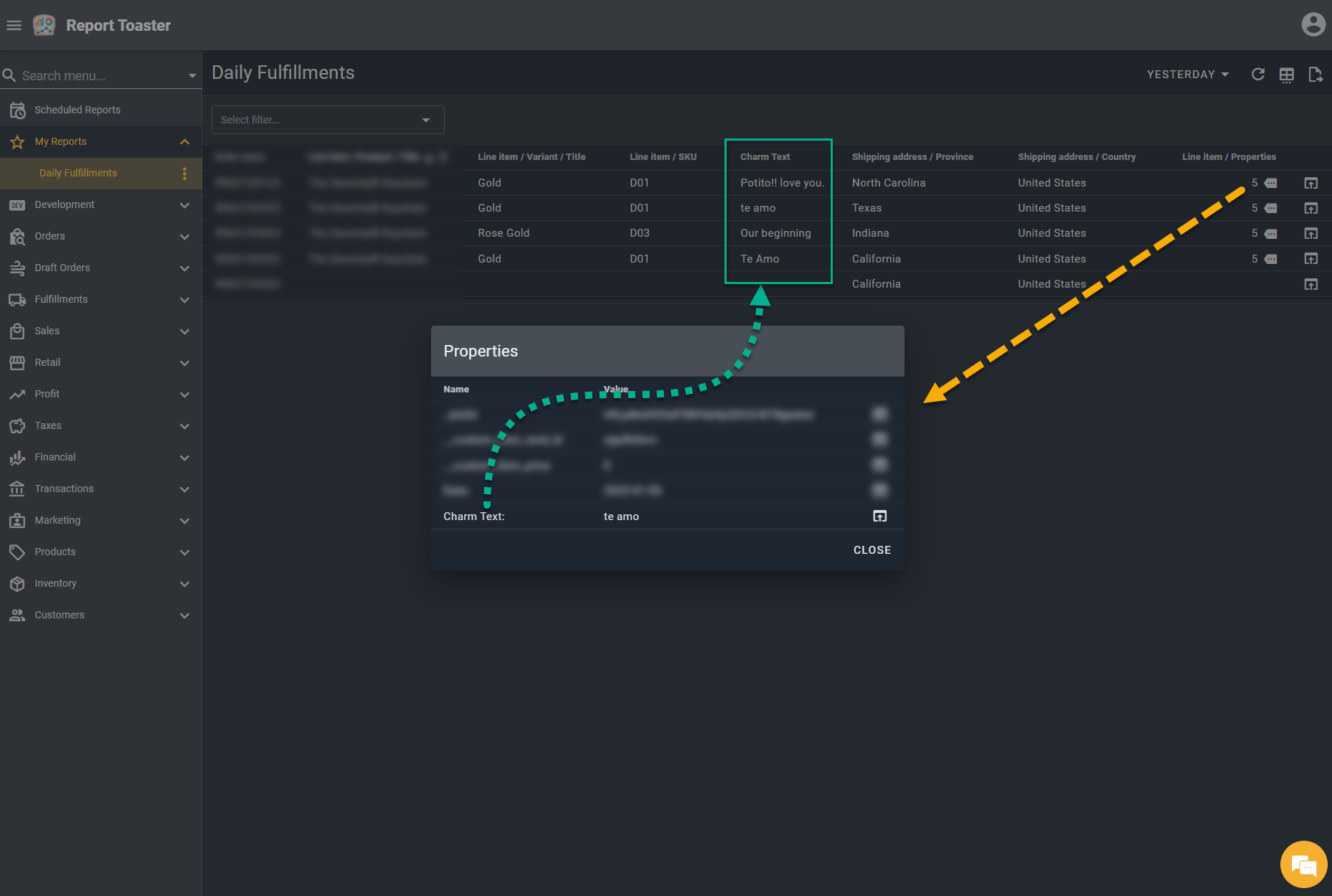
Task: Open Scheduled Reports from the sidebar
Action: 77,110
